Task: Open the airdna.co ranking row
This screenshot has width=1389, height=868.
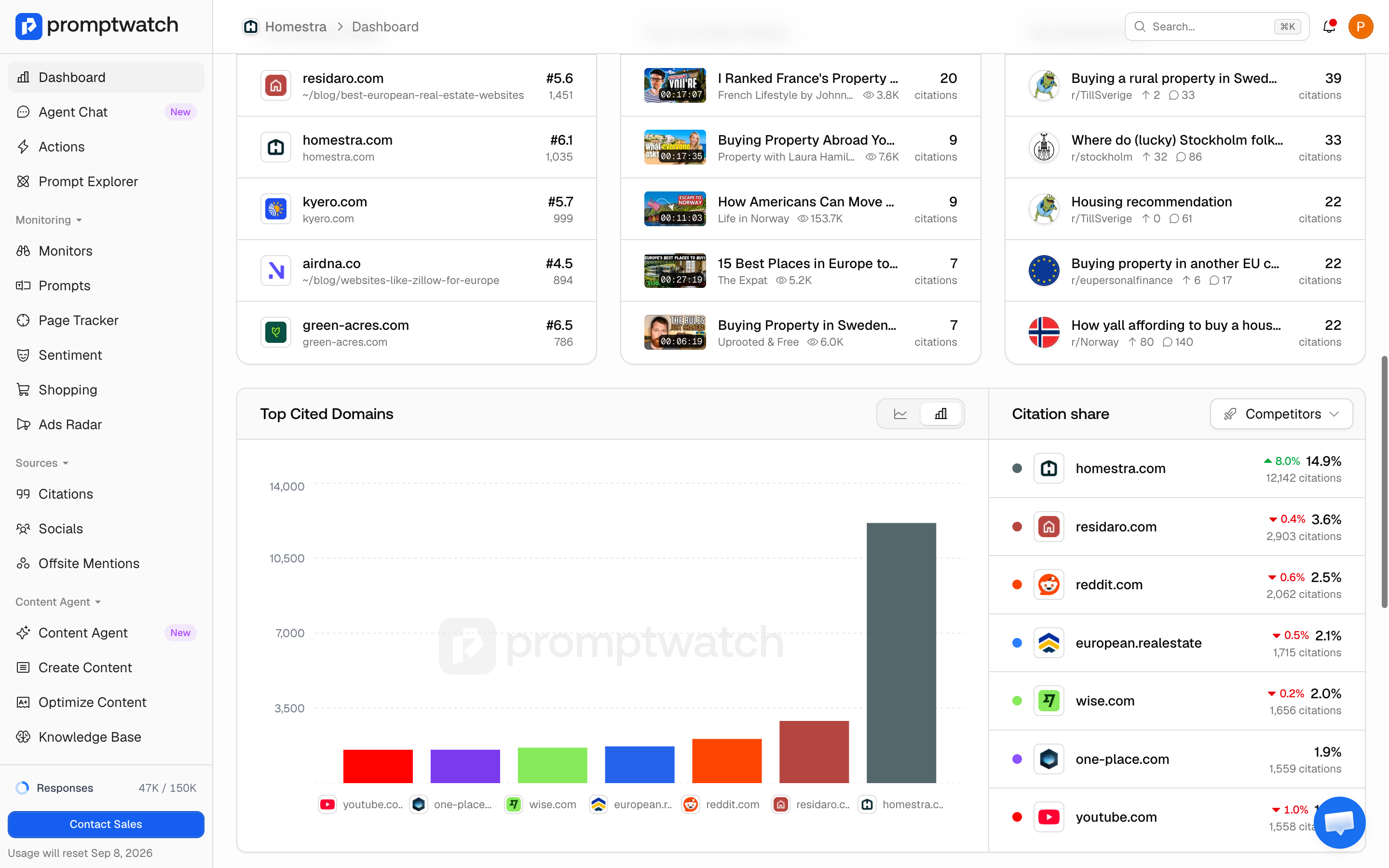Action: pos(417,271)
